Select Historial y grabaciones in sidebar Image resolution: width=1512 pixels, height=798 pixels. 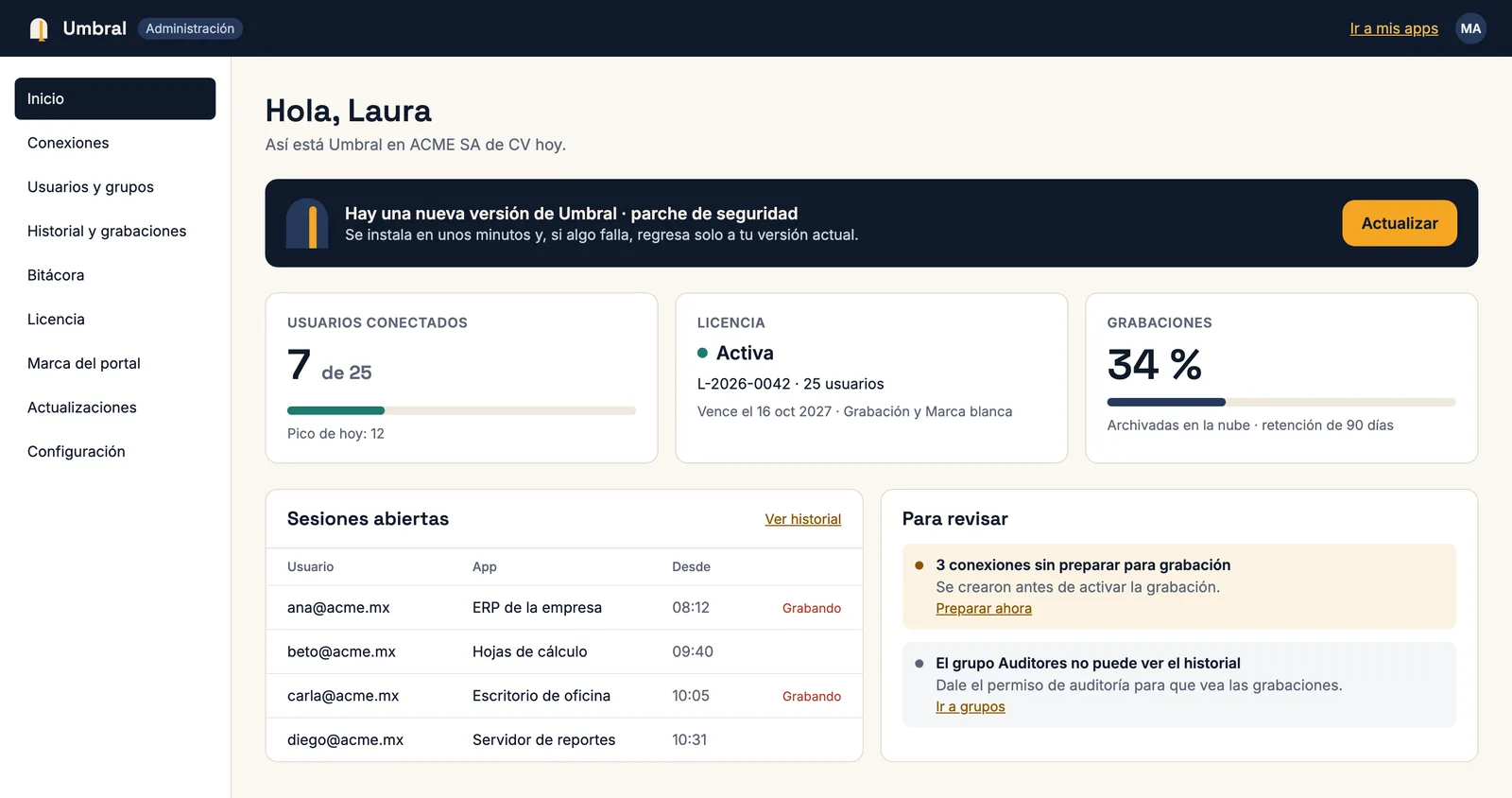pos(115,231)
